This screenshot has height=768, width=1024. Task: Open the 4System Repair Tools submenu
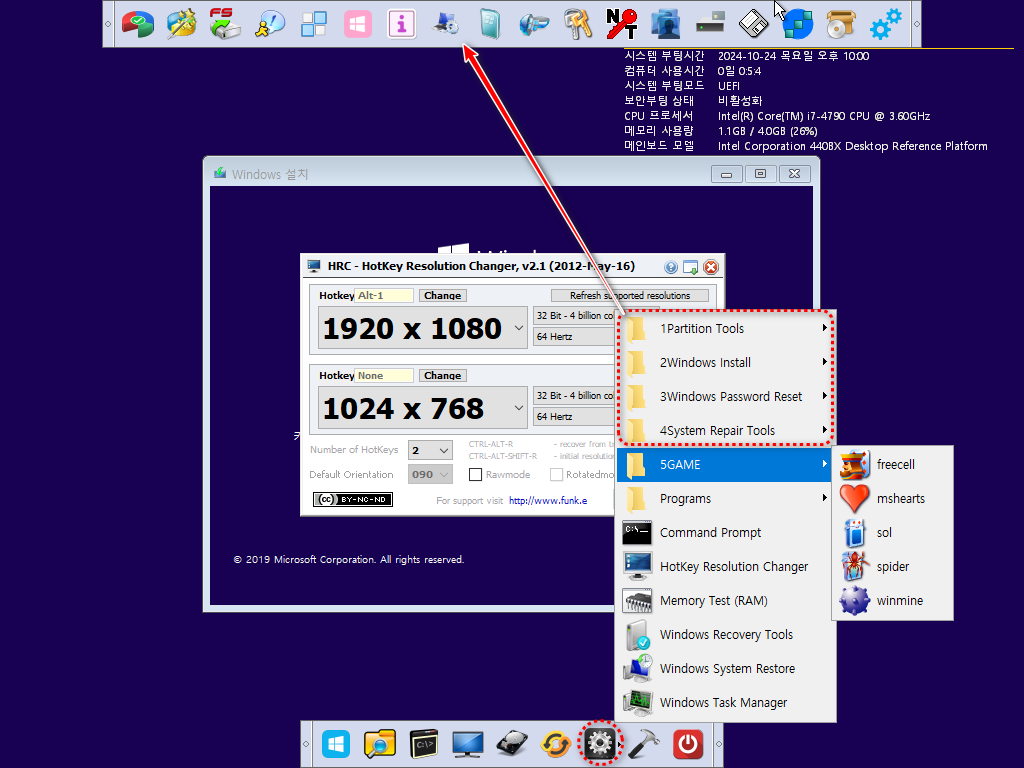(x=726, y=430)
